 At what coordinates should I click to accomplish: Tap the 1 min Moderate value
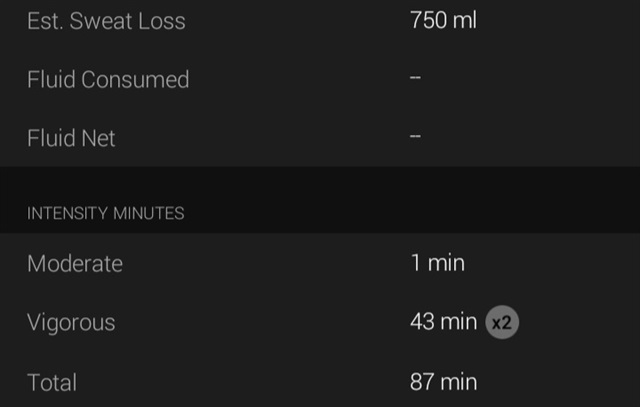tap(437, 264)
